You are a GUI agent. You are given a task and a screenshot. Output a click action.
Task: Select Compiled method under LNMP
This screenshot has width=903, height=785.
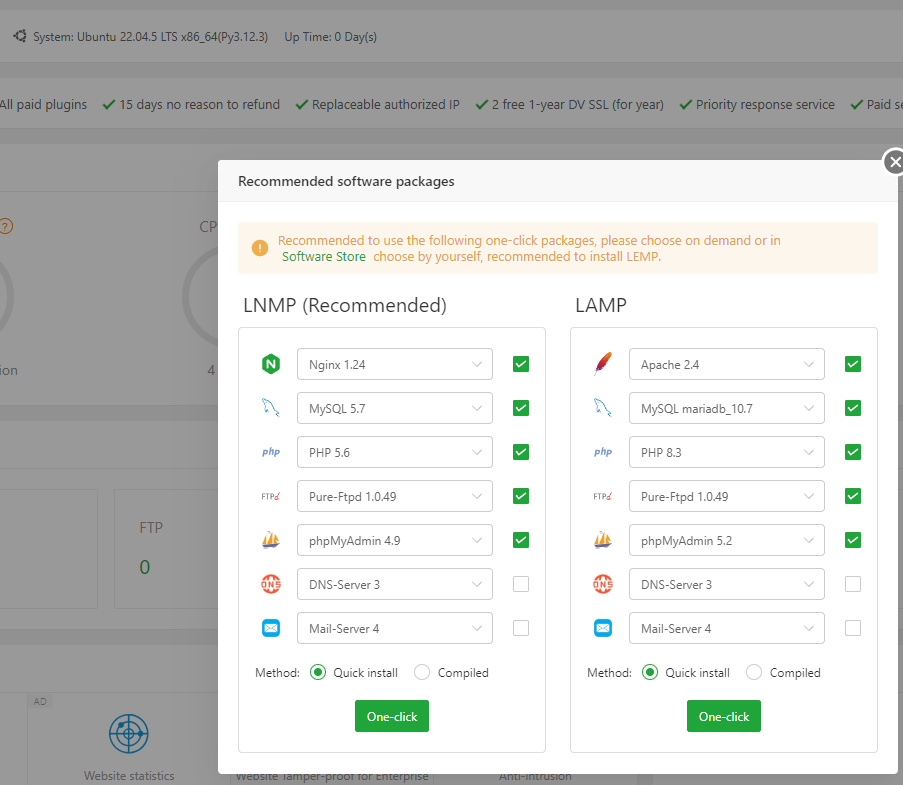tap(422, 673)
